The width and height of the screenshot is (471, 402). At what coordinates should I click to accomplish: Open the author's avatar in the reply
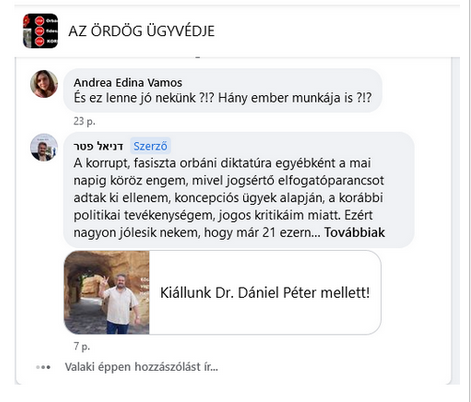coord(44,147)
